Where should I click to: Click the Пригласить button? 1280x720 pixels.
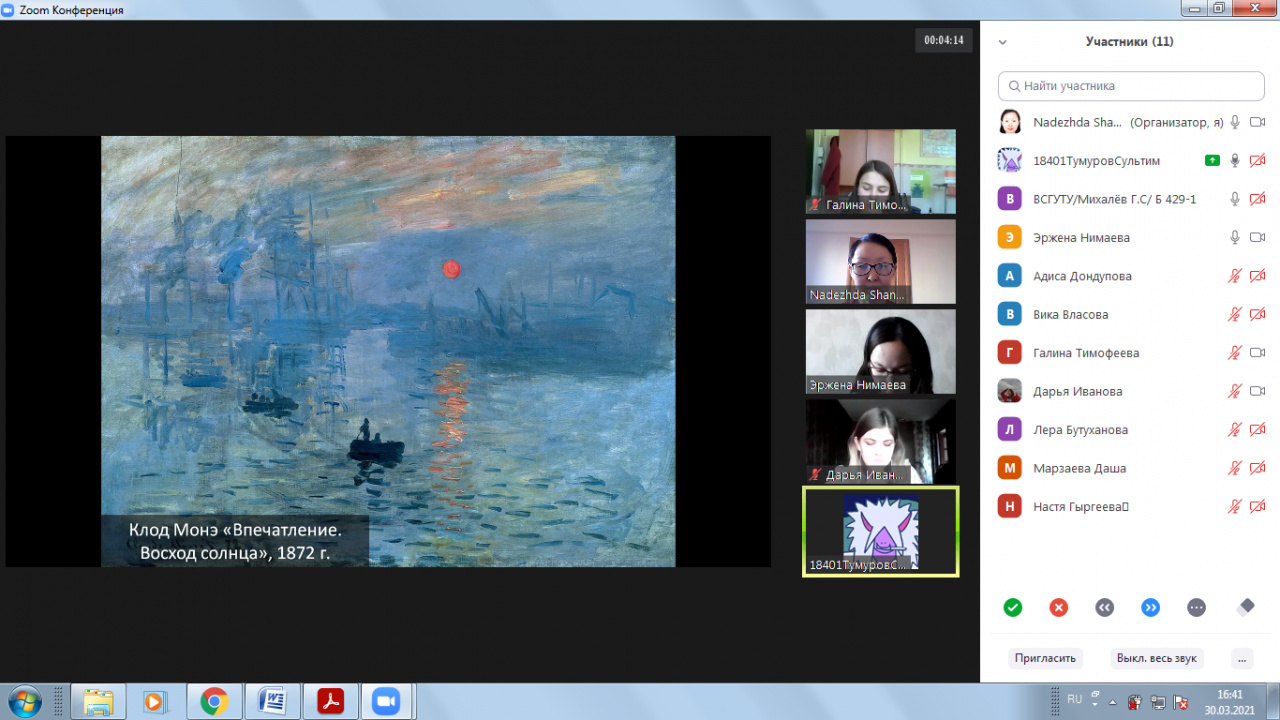[1045, 658]
